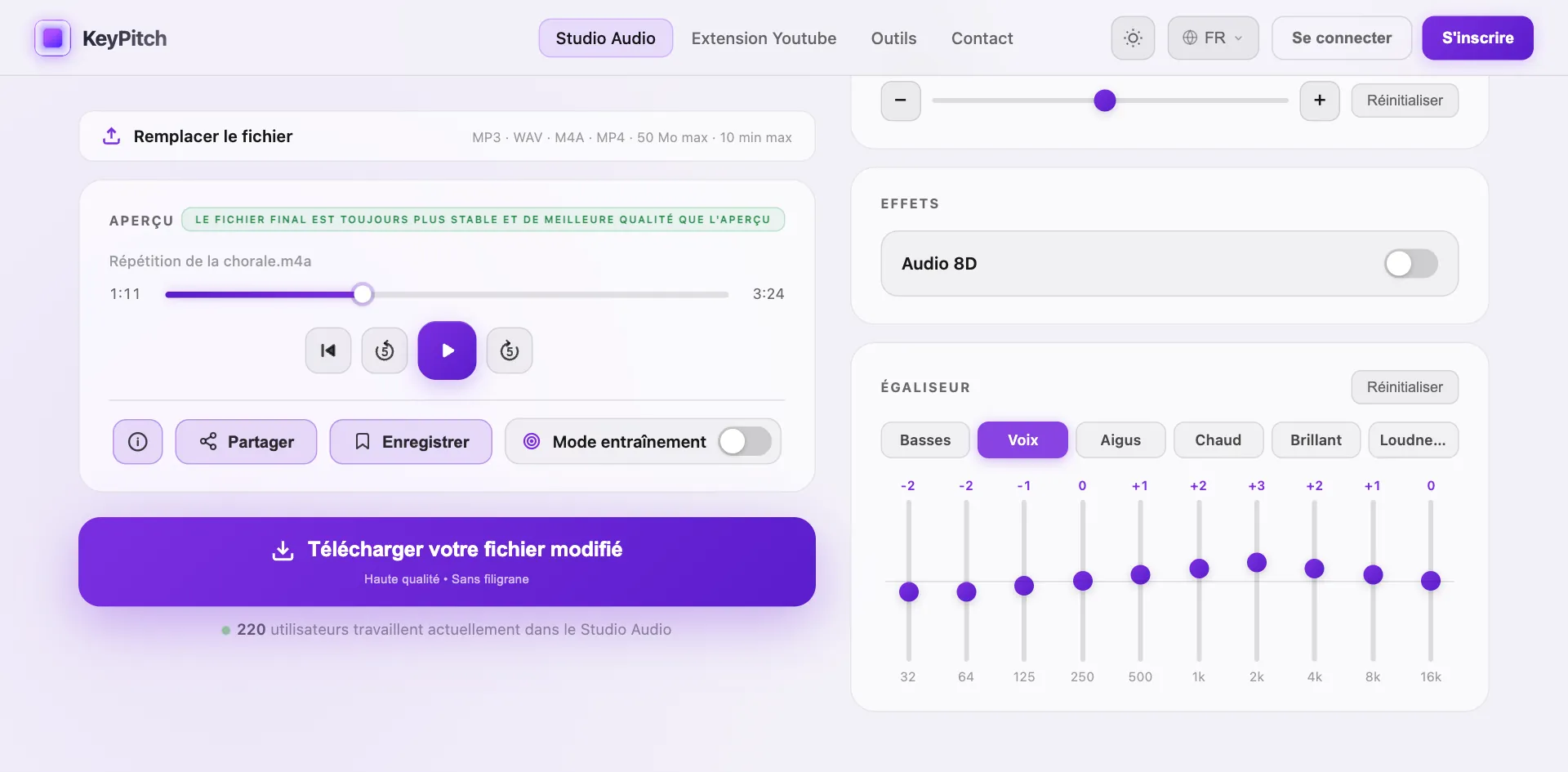Click the upload icon beside Remplacer le fichier
The height and width of the screenshot is (772, 1568).
coord(112,136)
